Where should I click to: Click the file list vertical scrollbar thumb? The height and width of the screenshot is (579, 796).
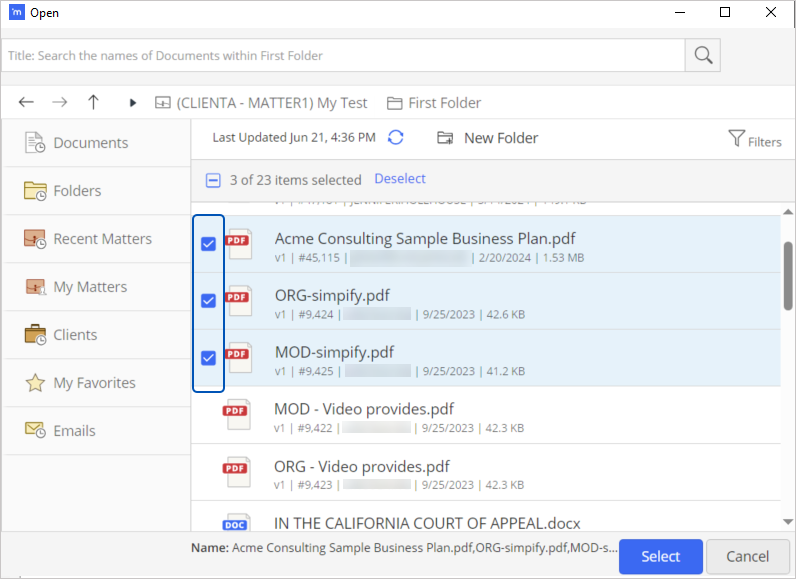point(788,276)
